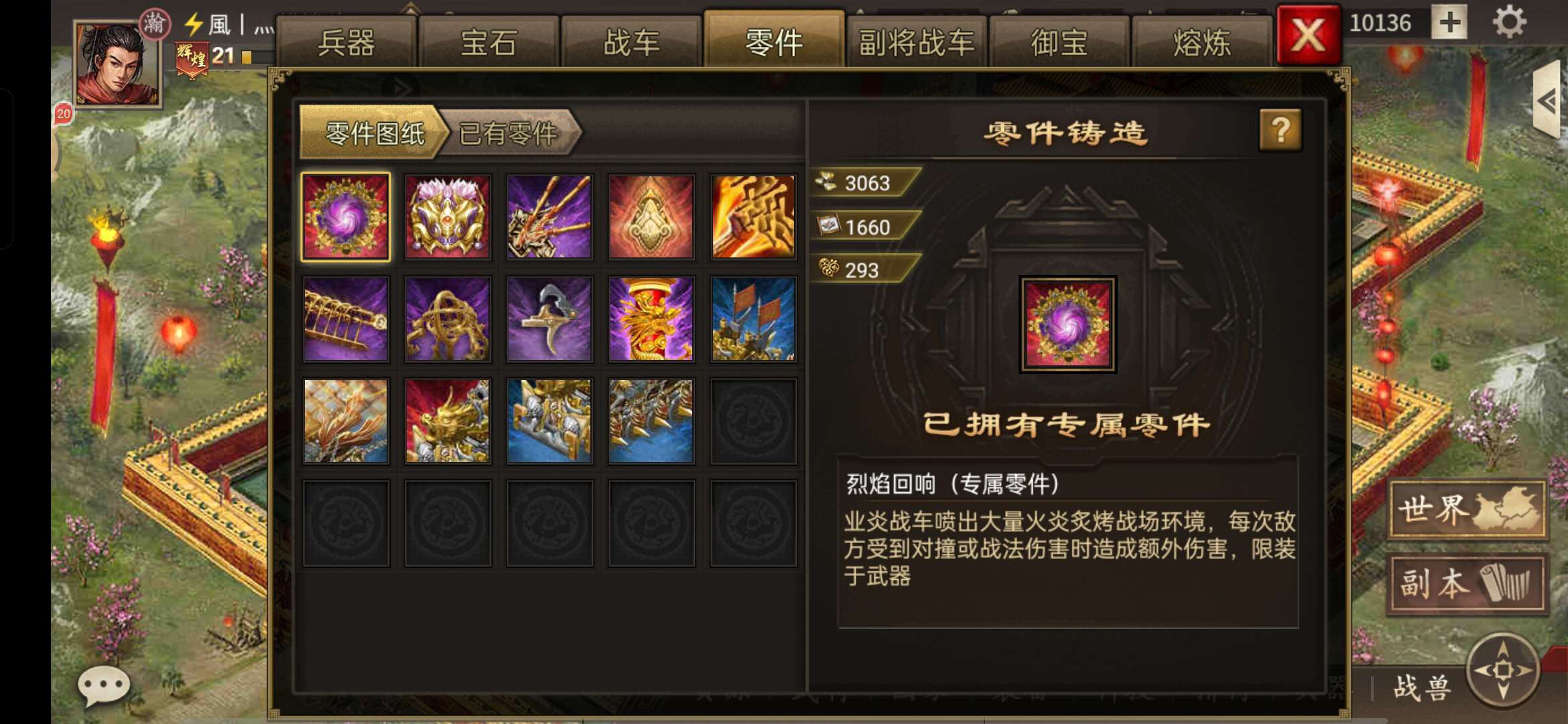Open the chat bubble icon
This screenshot has width=1568, height=724.
103,686
